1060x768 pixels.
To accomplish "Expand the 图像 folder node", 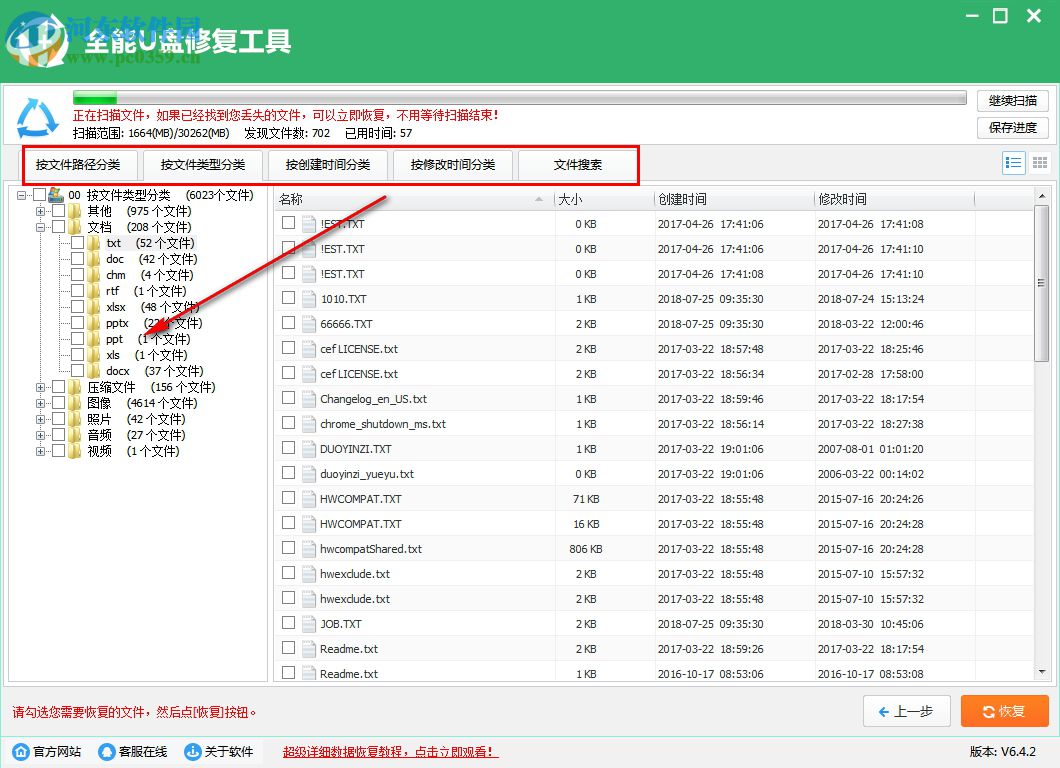I will (40, 403).
